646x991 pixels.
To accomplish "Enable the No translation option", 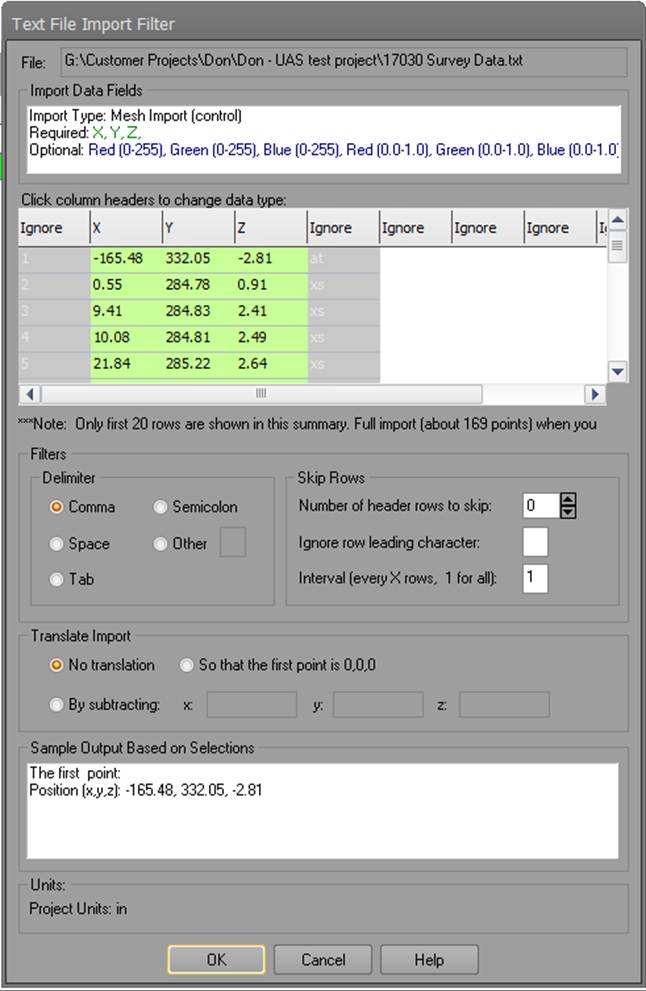I will 57,665.
